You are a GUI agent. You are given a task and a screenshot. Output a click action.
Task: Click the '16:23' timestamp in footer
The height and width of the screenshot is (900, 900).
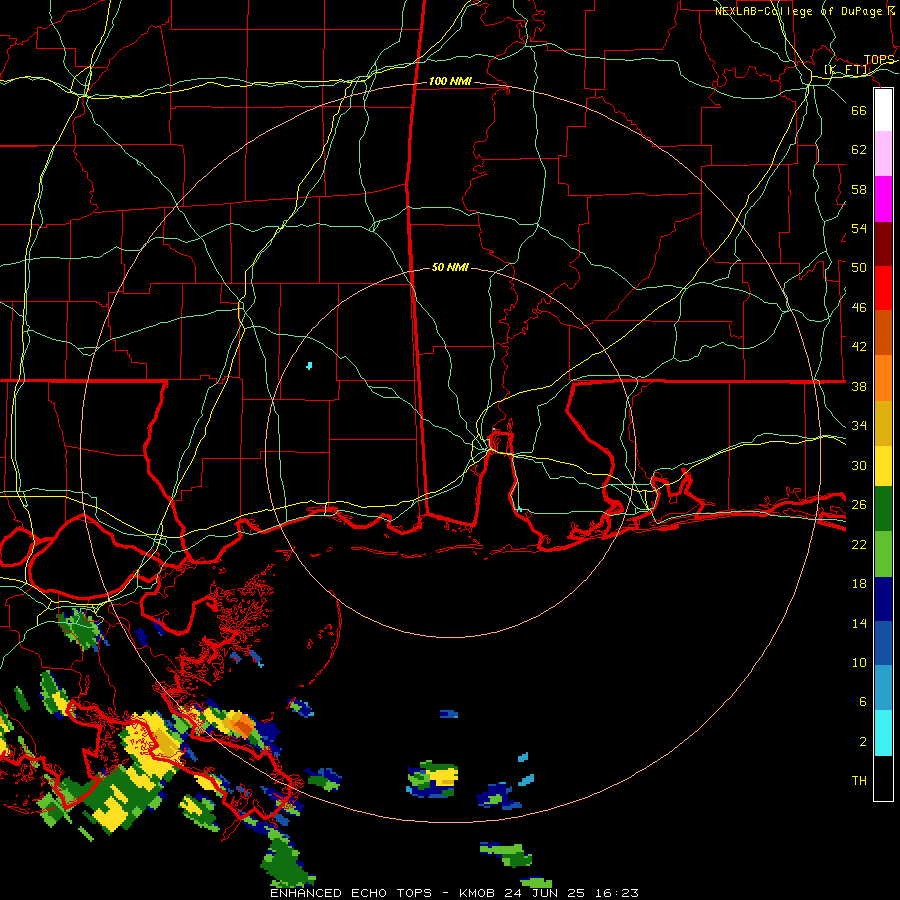tap(618, 893)
